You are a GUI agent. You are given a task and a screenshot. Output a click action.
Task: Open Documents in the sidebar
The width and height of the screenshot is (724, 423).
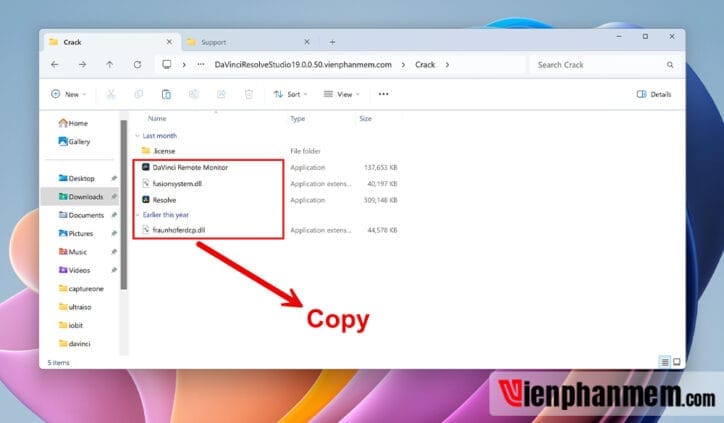81,215
